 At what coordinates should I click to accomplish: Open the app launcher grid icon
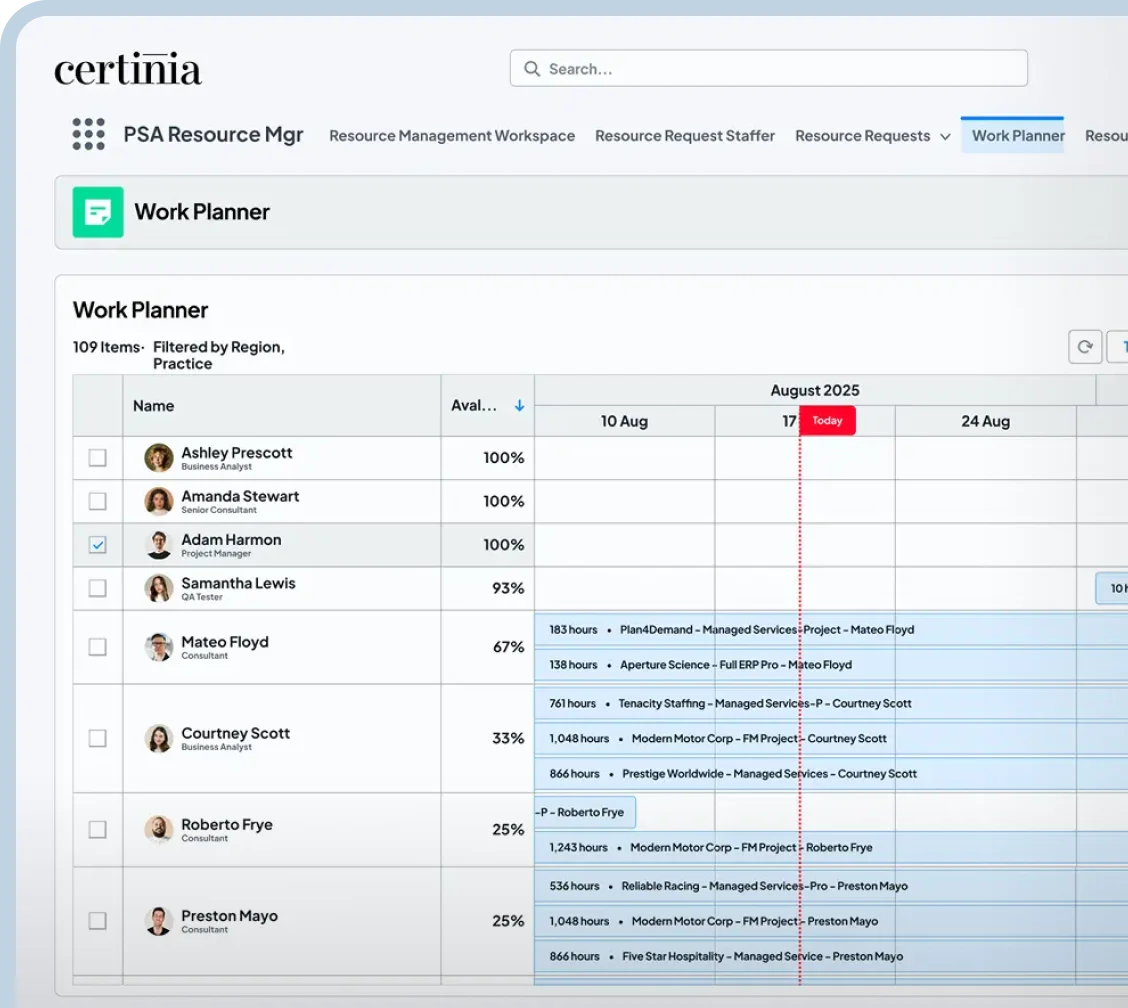pos(88,134)
